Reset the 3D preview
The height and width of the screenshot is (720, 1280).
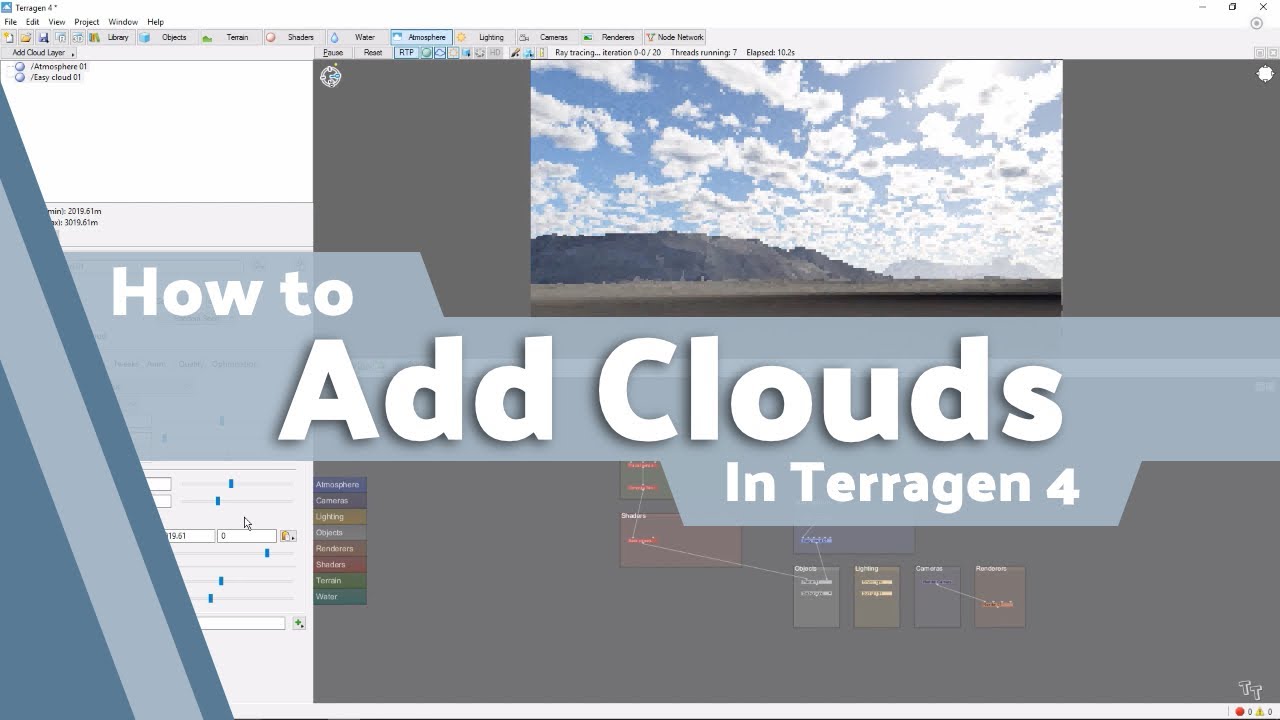(373, 52)
